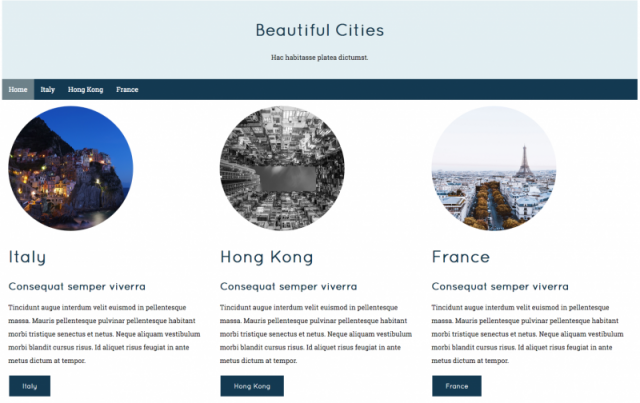
Task: Click 'Consequat semper viverra' subheading under Hong Kong
Action: point(289,286)
